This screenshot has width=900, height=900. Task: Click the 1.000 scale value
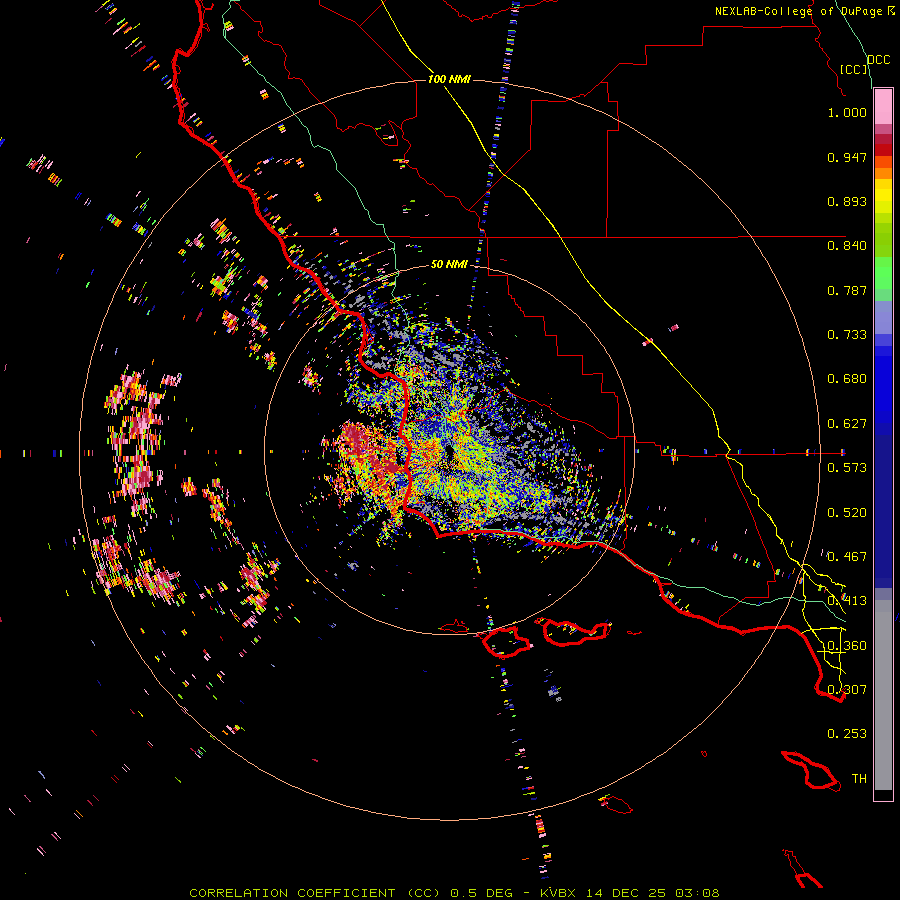847,112
